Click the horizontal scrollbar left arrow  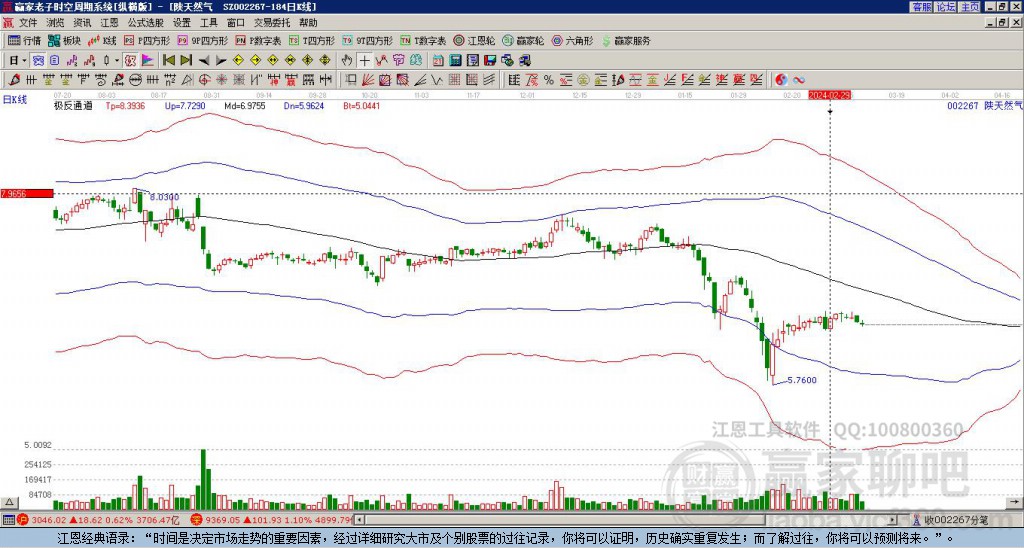click(360, 520)
